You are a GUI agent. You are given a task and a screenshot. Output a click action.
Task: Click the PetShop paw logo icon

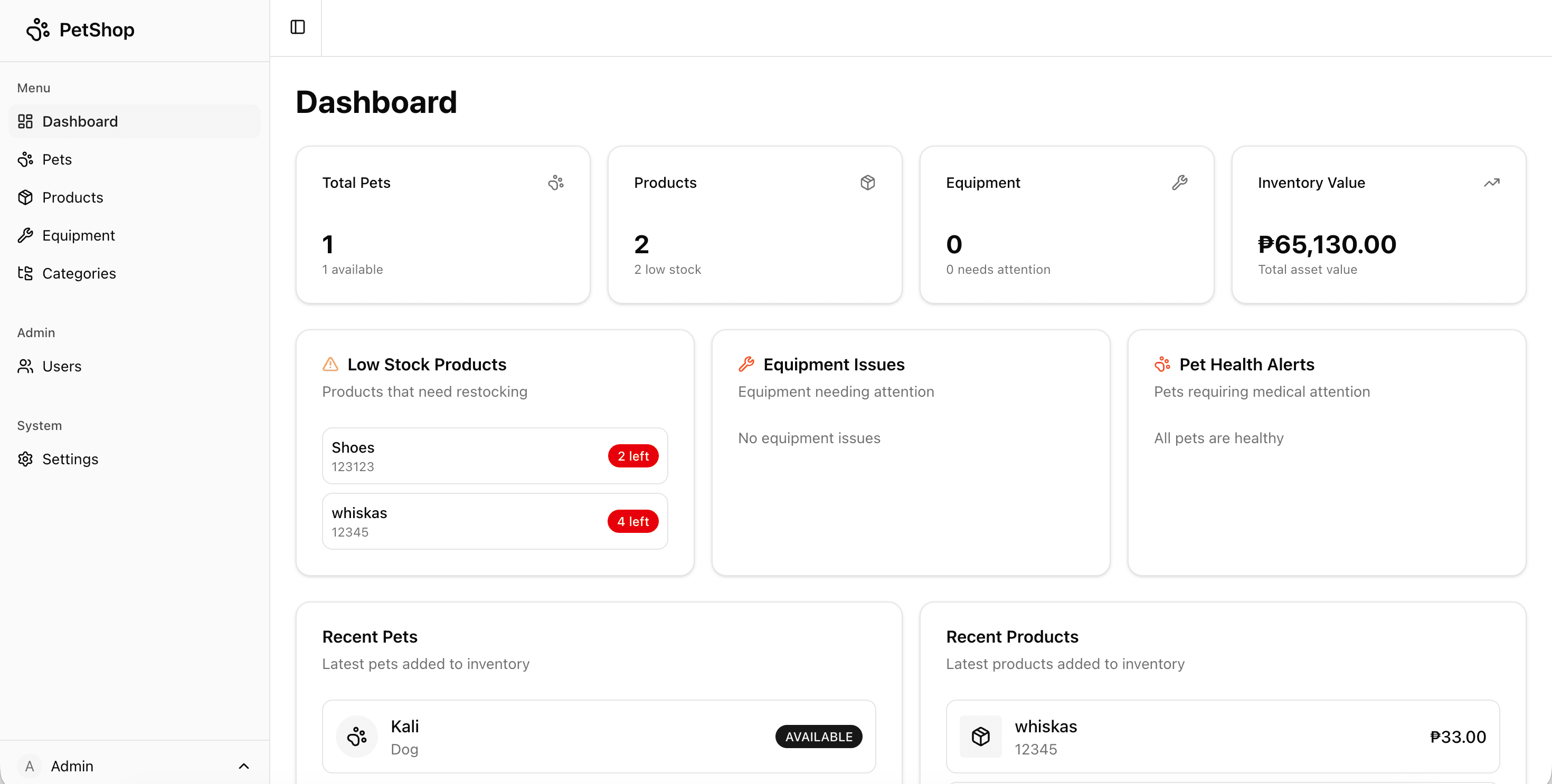point(37,30)
